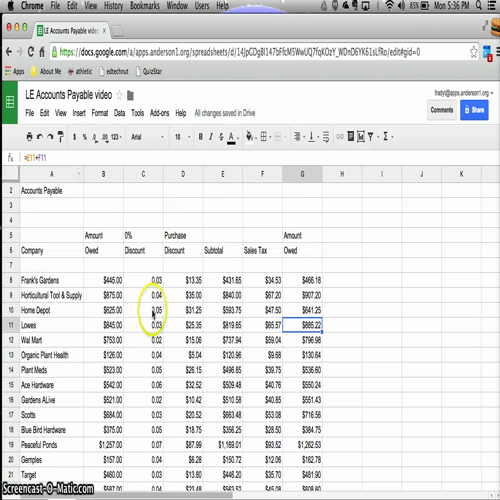This screenshot has width=500, height=500.
Task: Open the font size dropdown
Action: coord(182,137)
